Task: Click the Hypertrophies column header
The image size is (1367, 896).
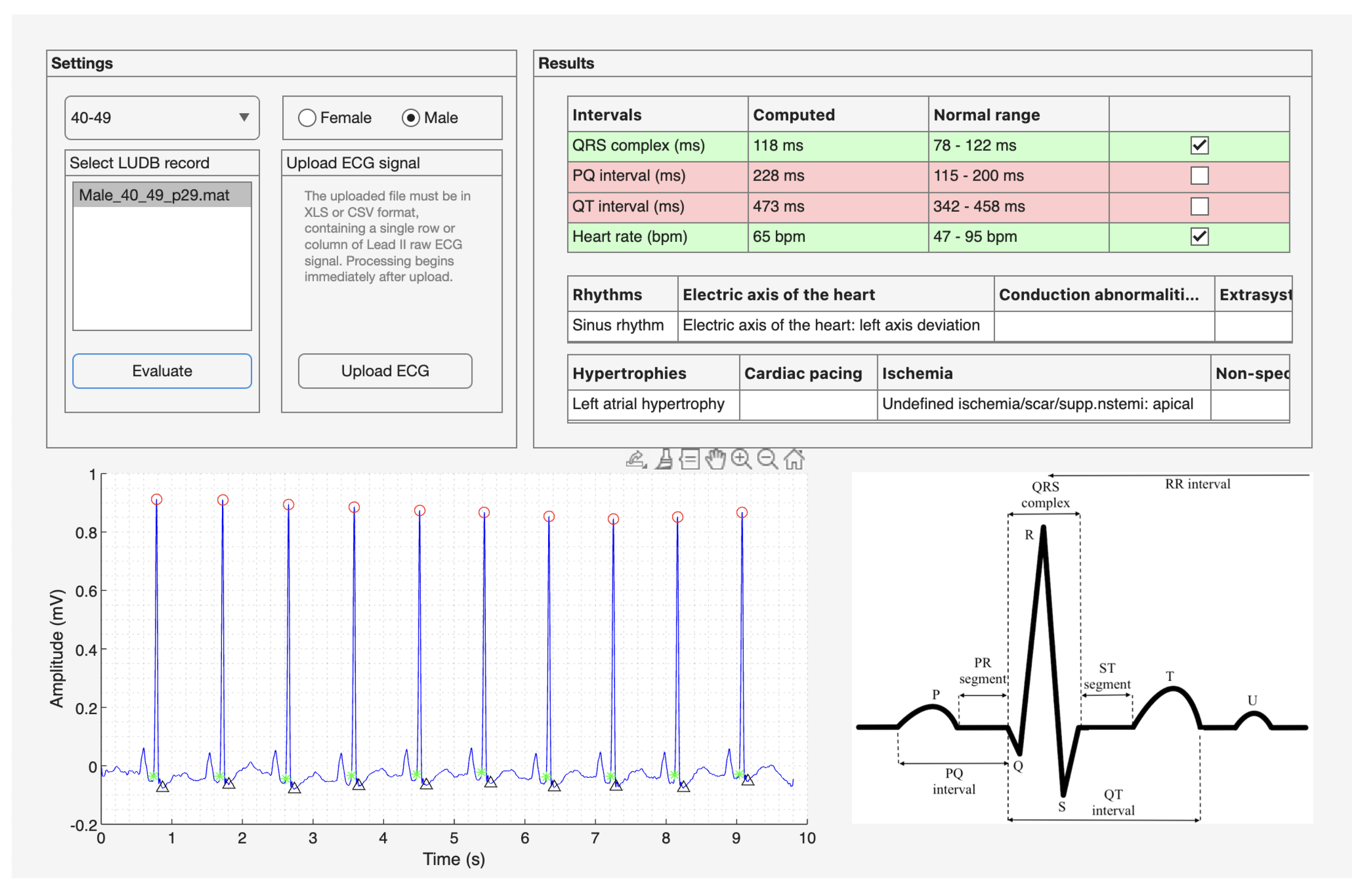Action: coord(652,373)
